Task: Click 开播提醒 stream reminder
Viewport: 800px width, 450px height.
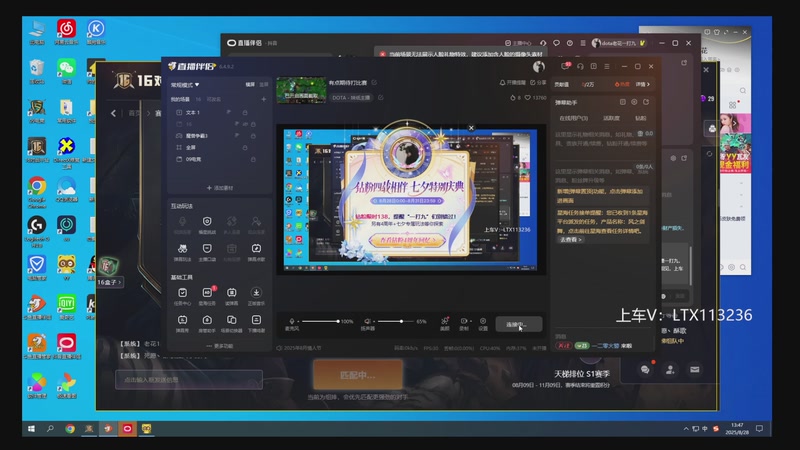Action: pyautogui.click(x=512, y=82)
